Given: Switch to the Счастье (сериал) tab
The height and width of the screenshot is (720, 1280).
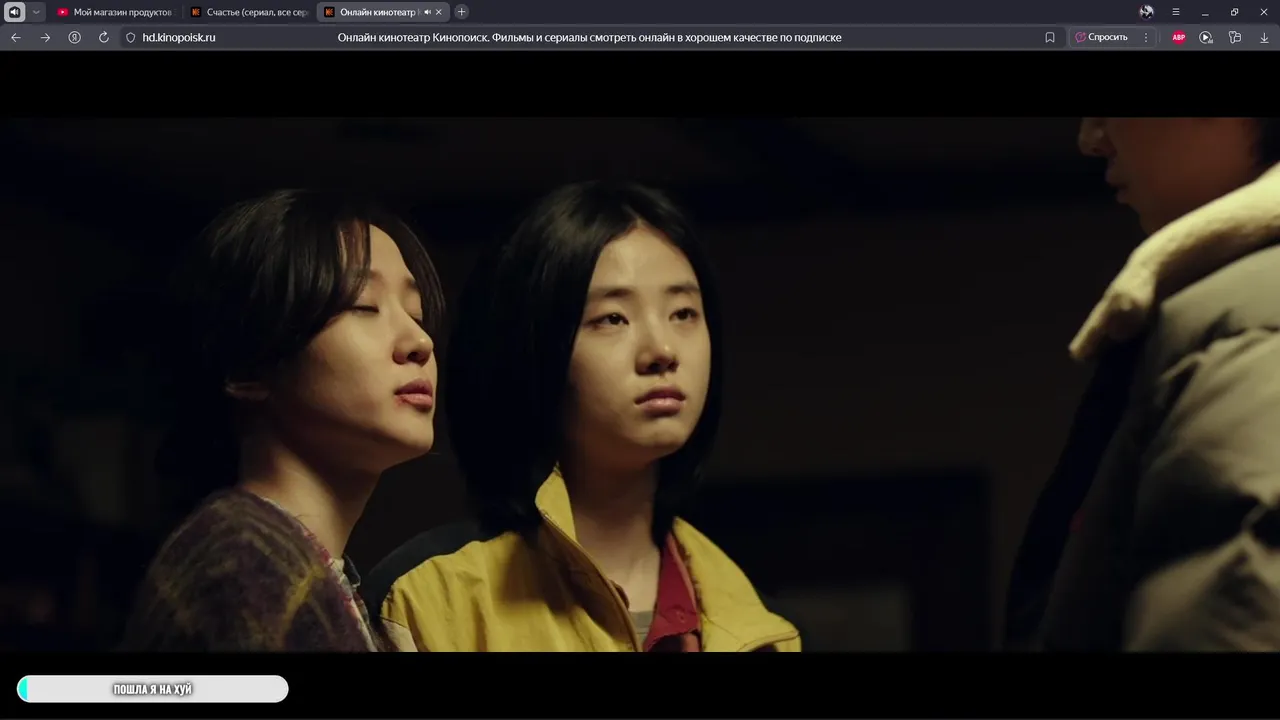Looking at the screenshot, I should pos(250,12).
